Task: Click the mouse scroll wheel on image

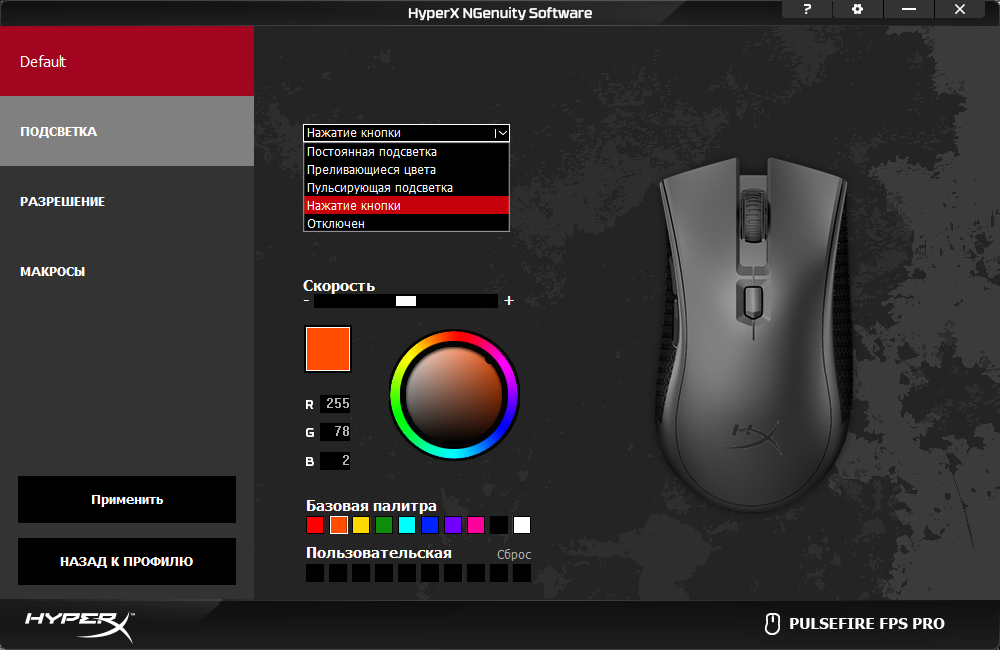Action: (753, 215)
